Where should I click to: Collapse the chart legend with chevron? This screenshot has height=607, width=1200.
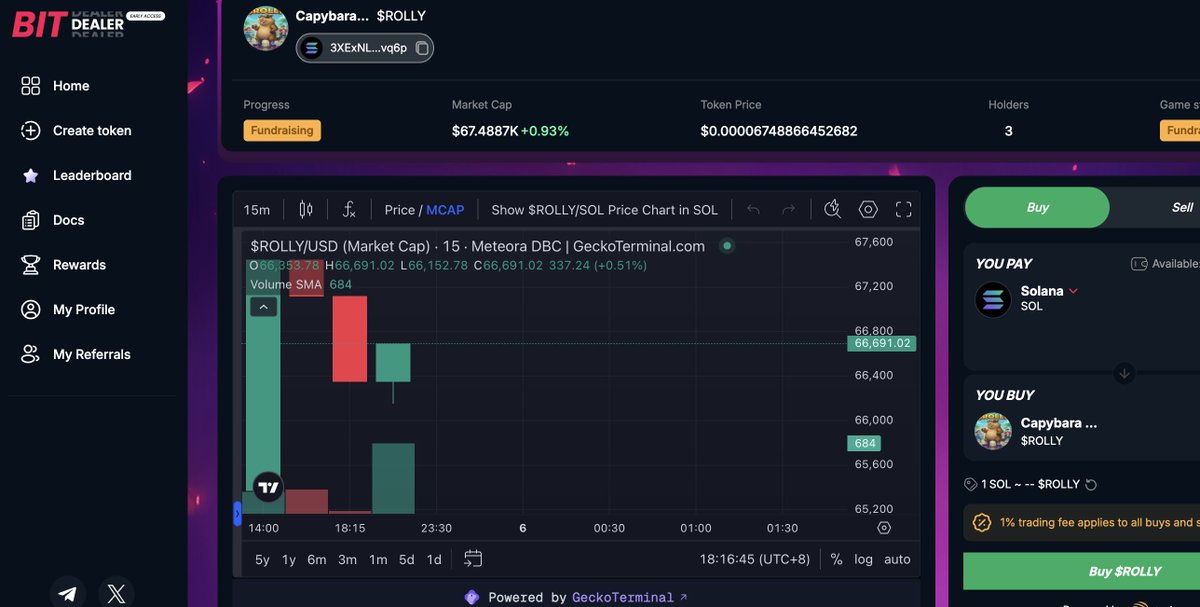262,307
